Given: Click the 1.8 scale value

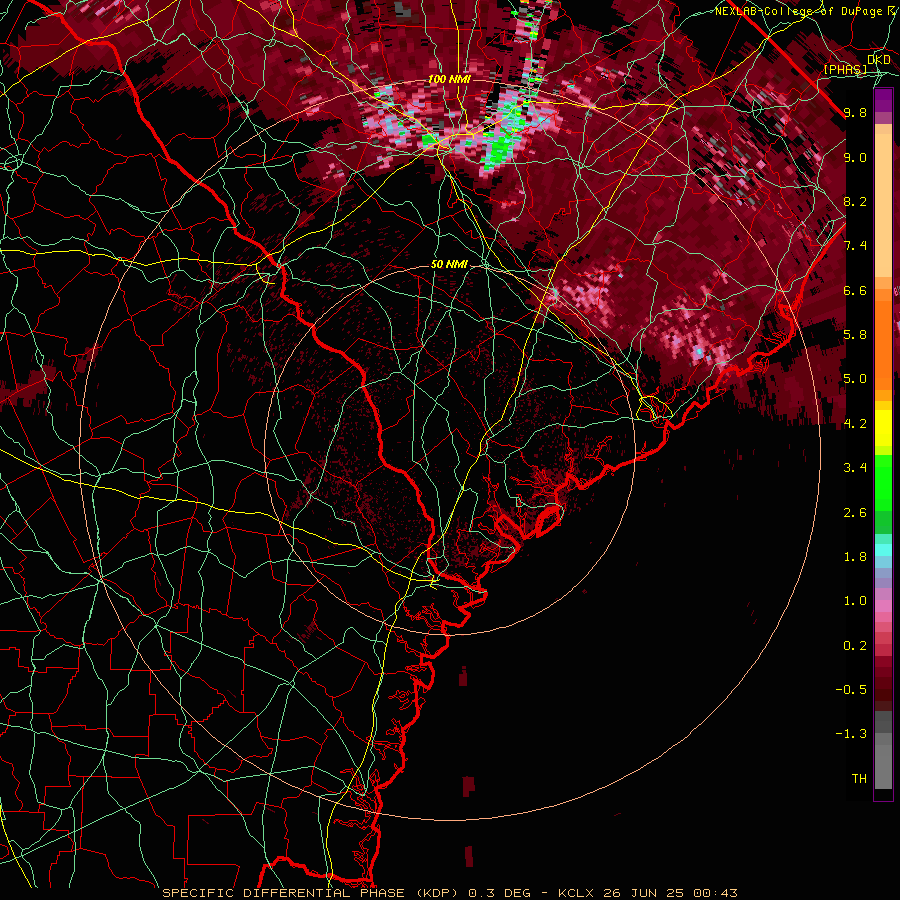Looking at the screenshot, I should coord(855,557).
